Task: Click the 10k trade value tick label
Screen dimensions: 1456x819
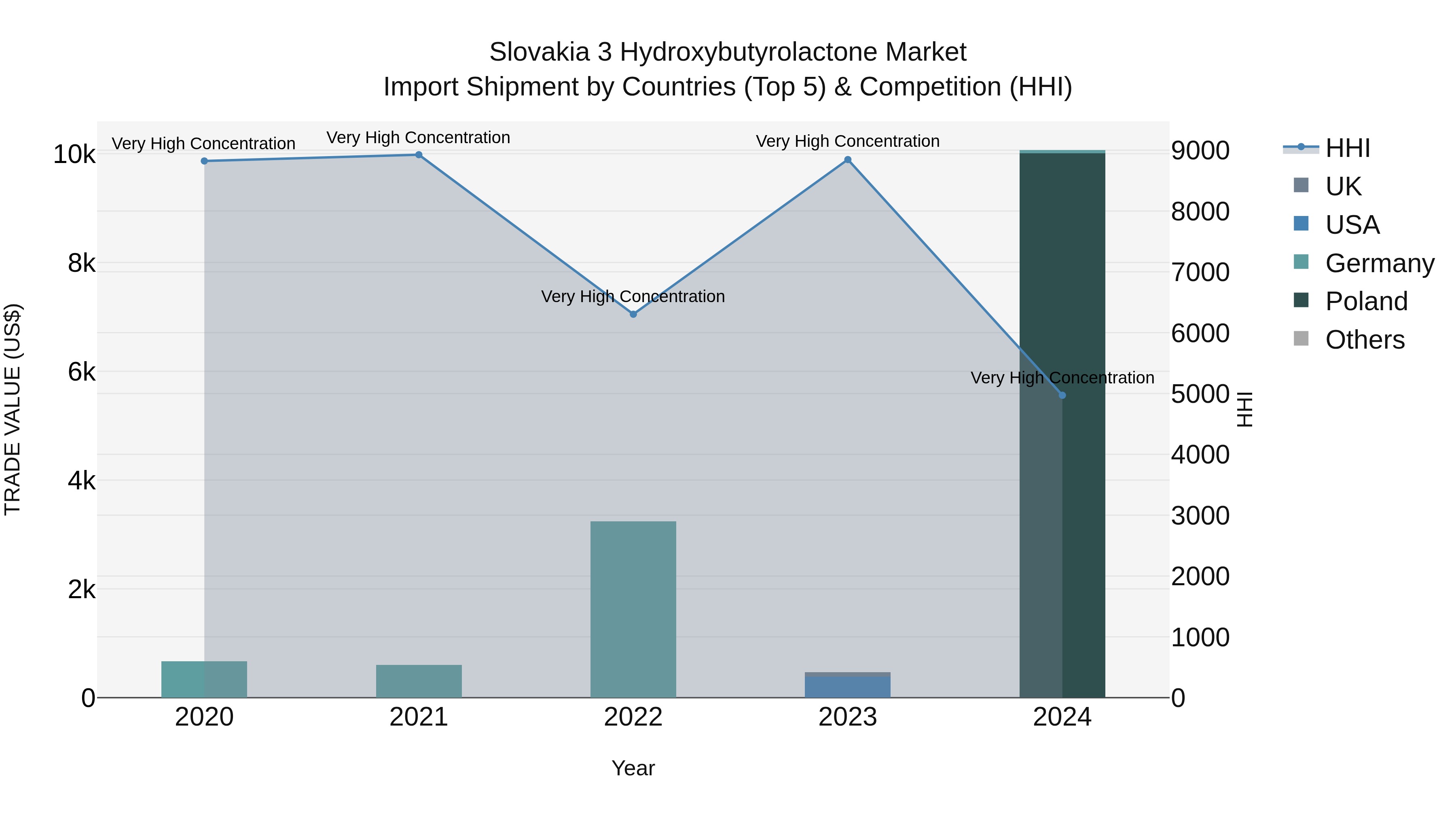Action: (x=74, y=154)
